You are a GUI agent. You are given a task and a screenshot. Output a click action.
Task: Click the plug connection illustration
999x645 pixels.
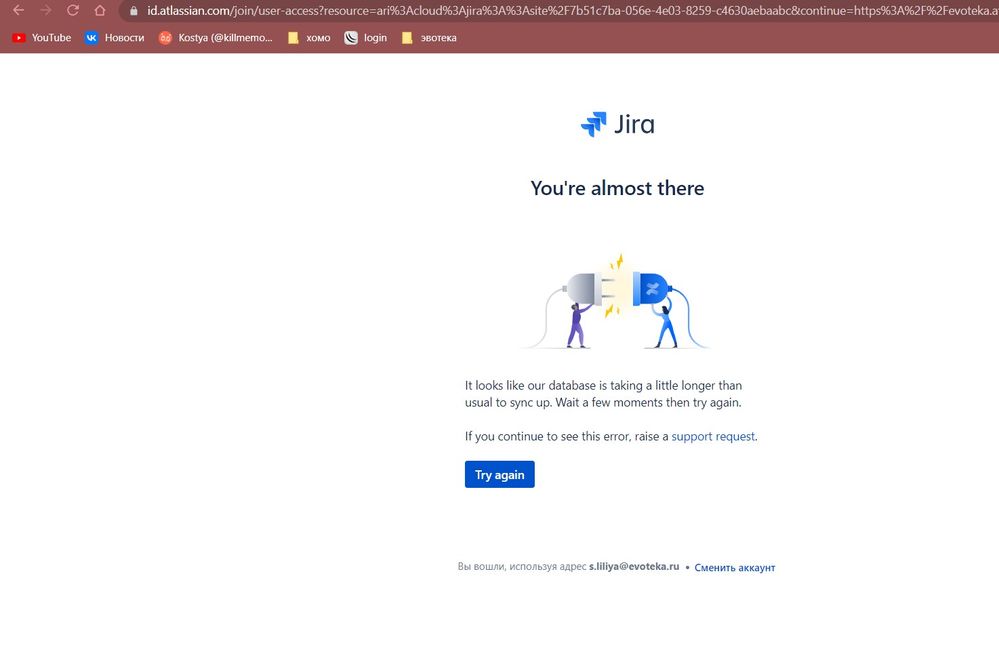click(617, 301)
